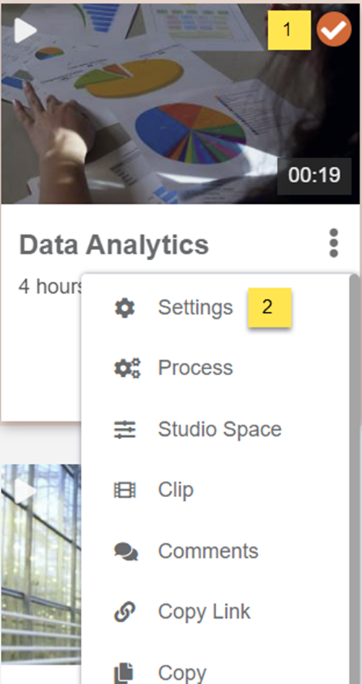Play the Data Analytics video
This screenshot has width=362, height=684.
[x=25, y=31]
